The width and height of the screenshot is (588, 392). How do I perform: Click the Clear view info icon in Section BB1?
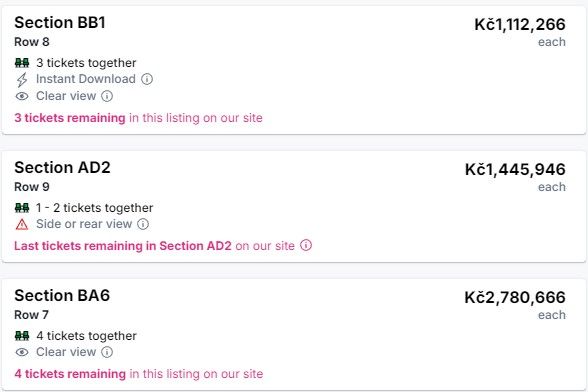point(107,96)
